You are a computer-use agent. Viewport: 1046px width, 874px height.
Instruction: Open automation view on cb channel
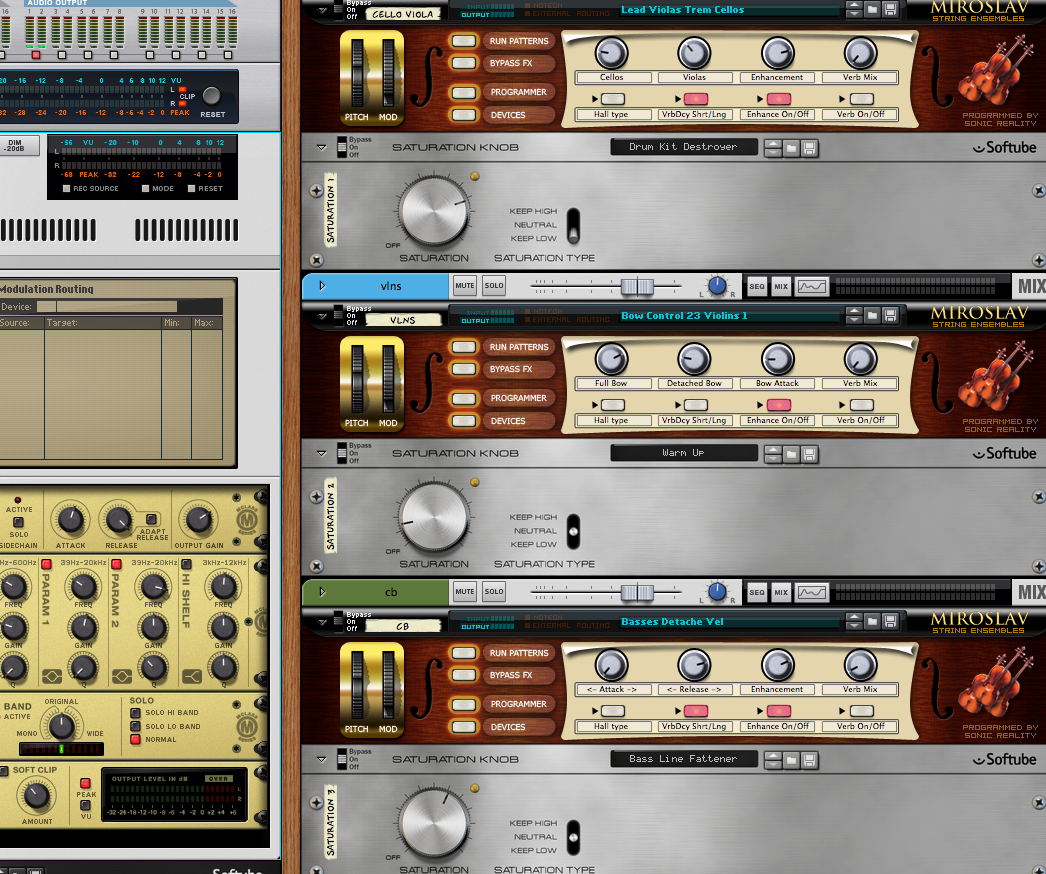(x=812, y=592)
